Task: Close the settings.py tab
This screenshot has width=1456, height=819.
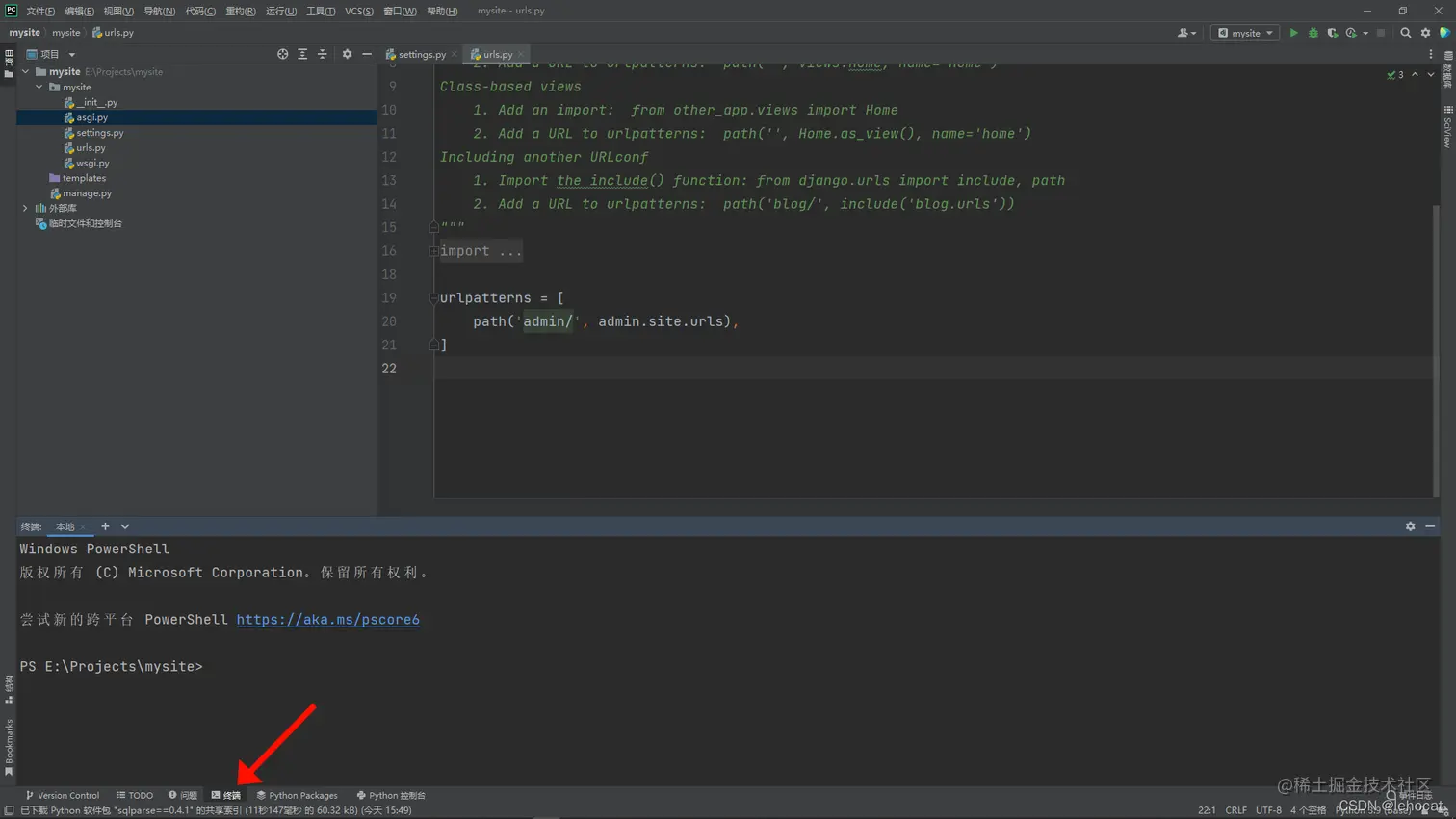Action: pyautogui.click(x=454, y=54)
